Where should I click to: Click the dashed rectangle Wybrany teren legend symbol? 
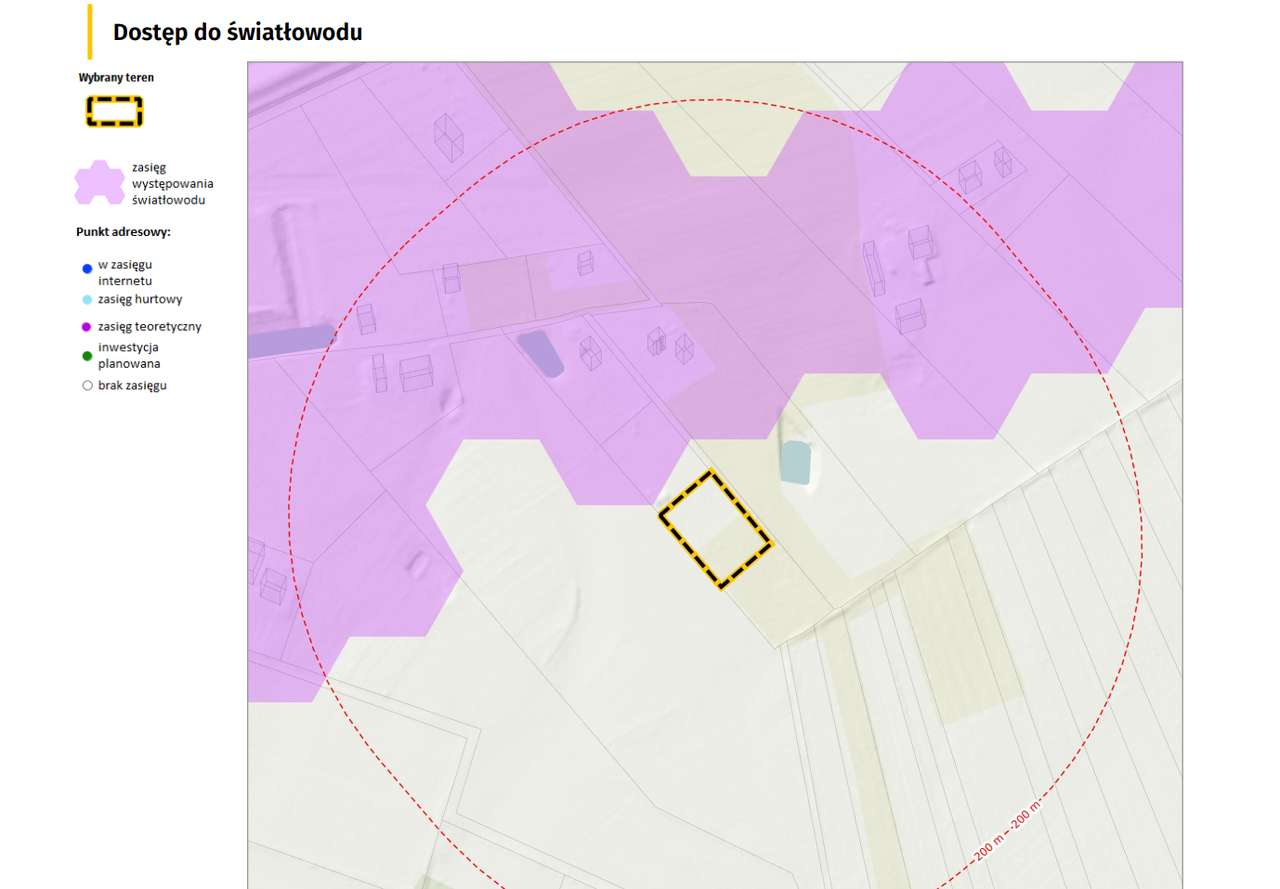(113, 112)
